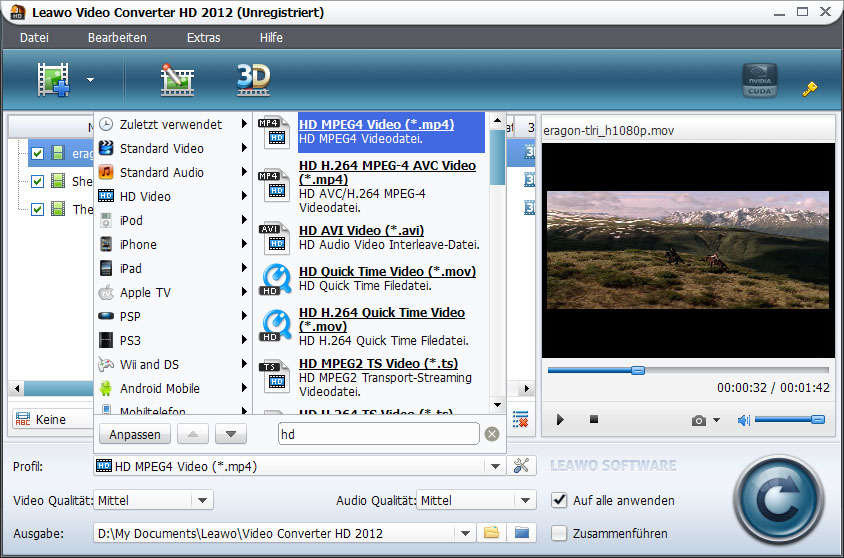844x558 pixels.
Task: Click the NVIDIA CUDA icon
Action: [x=759, y=82]
